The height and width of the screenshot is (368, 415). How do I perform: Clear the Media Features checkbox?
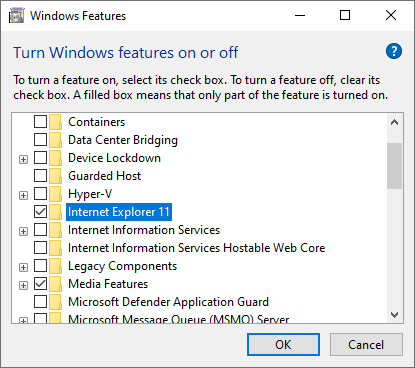(x=40, y=284)
